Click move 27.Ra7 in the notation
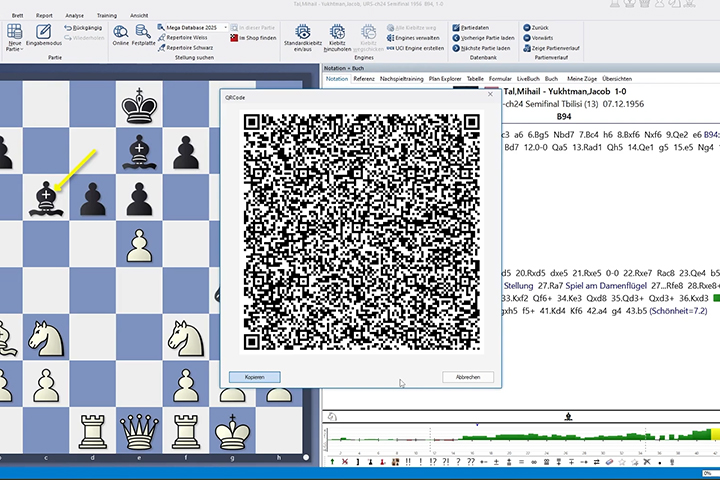Viewport: 720px width, 480px height. point(550,286)
